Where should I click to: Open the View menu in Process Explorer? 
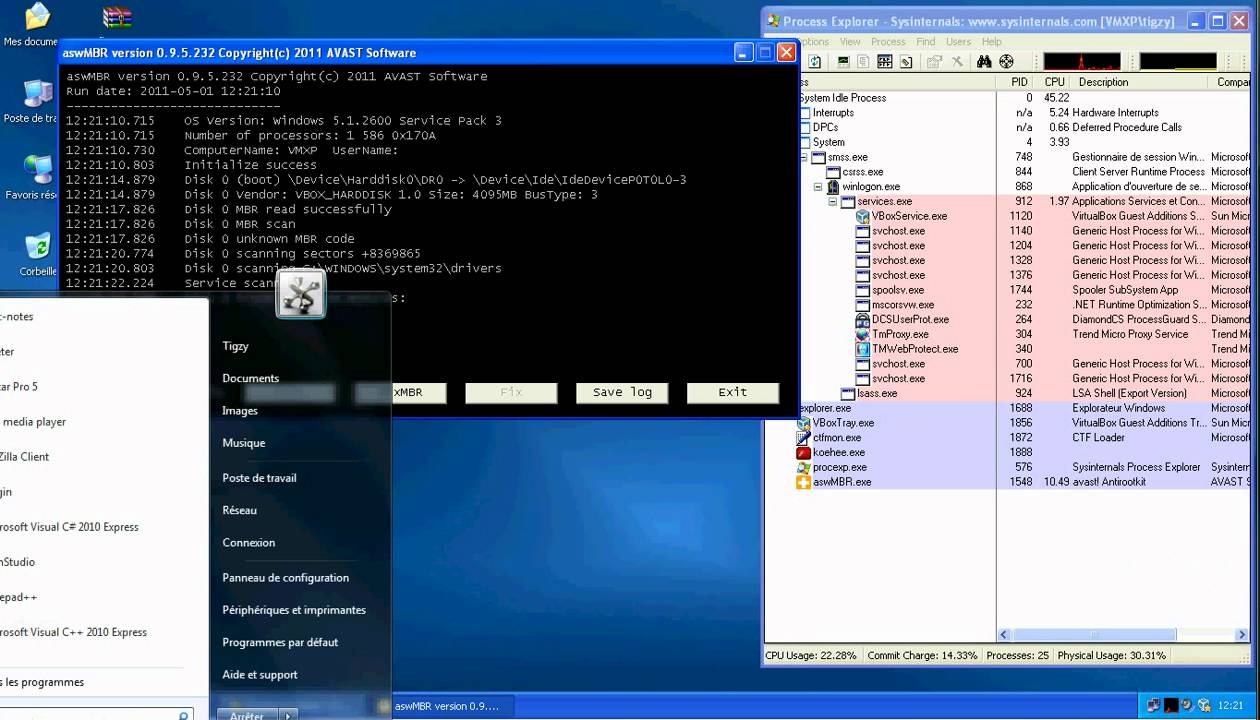click(x=850, y=42)
